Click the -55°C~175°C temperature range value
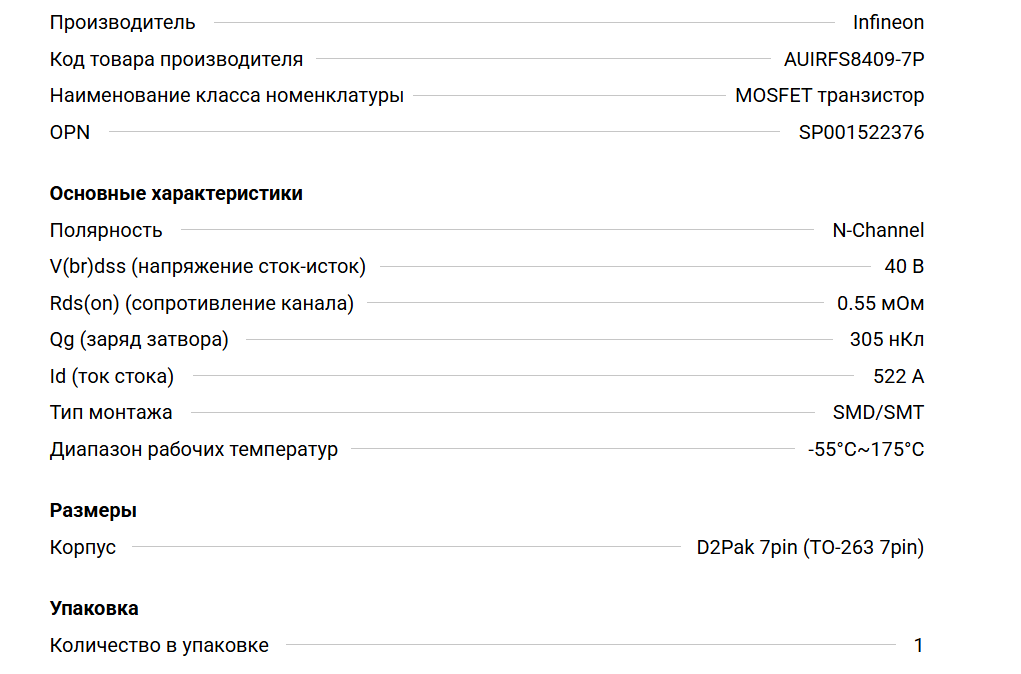1021x674 pixels. point(866,449)
